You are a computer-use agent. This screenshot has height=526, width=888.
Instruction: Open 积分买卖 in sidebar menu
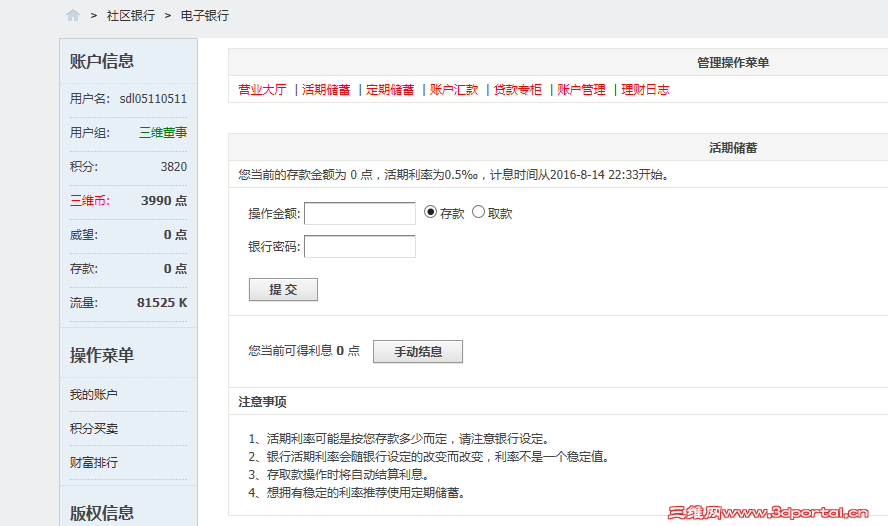pos(93,429)
